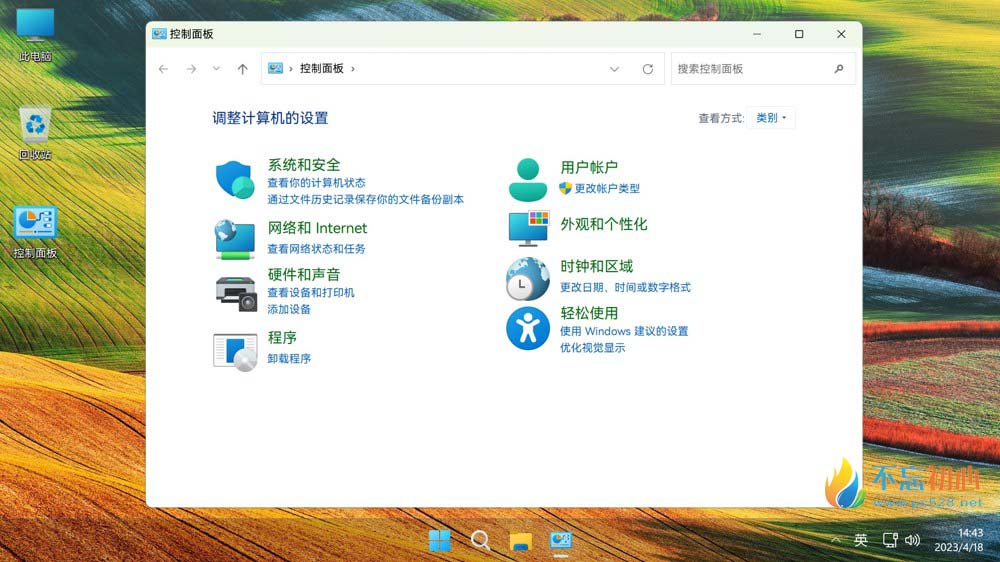Image resolution: width=1000 pixels, height=562 pixels.
Task: Open the 更改帐户类型 link
Action: (606, 188)
